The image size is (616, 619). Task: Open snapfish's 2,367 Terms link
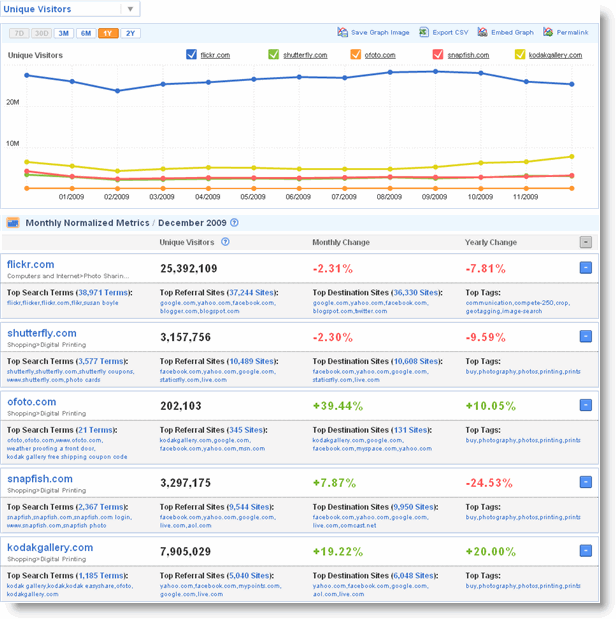click(101, 507)
